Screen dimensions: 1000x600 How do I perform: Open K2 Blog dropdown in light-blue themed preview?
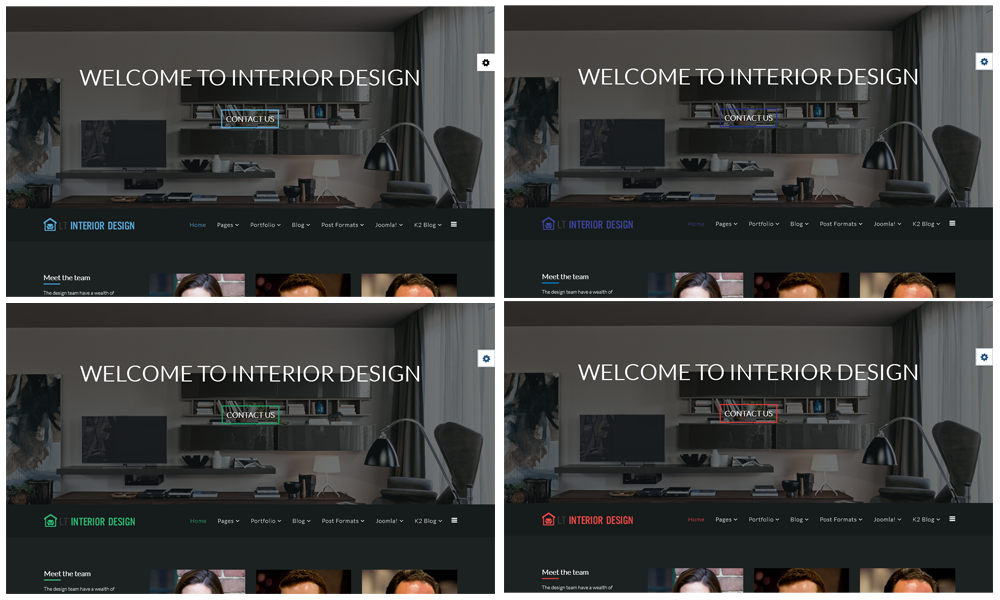[x=428, y=224]
